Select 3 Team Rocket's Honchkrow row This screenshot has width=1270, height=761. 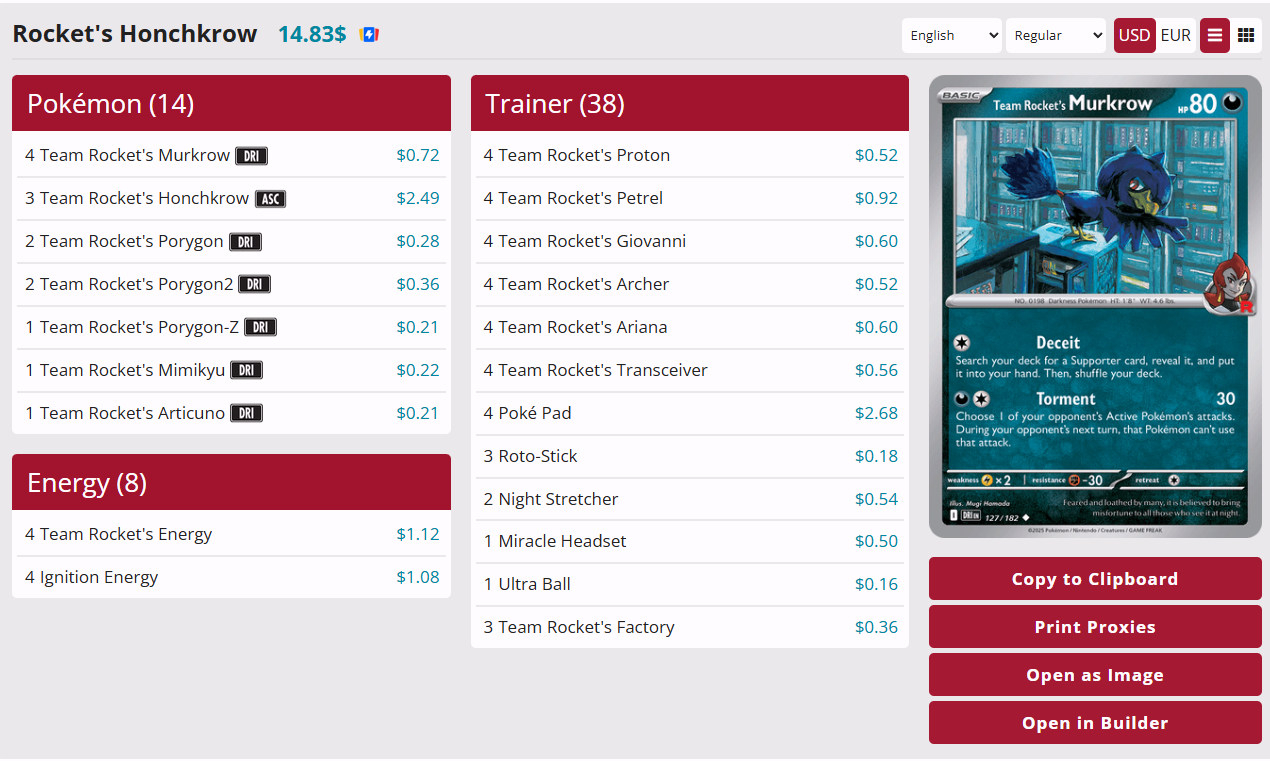(x=232, y=199)
